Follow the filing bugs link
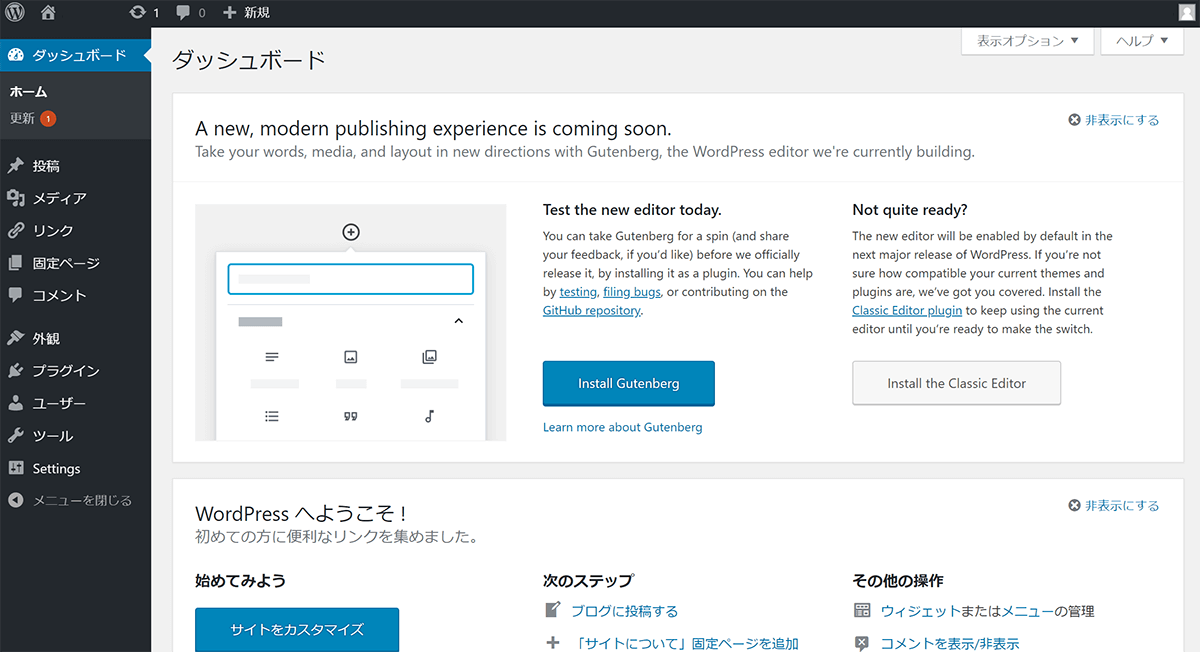The height and width of the screenshot is (652, 1200). [632, 292]
